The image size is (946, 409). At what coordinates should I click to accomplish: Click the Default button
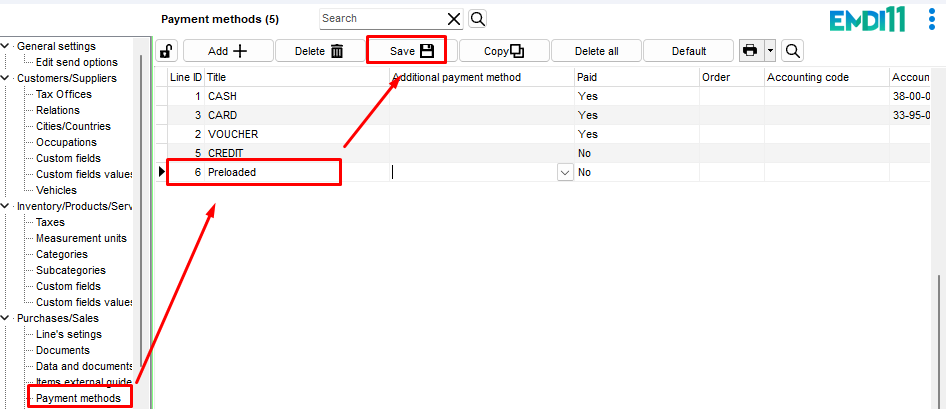point(688,51)
